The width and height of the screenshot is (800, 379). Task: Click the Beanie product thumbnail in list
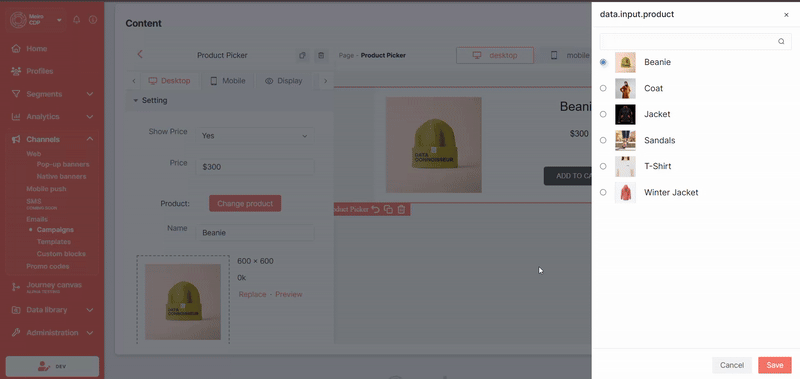click(625, 62)
